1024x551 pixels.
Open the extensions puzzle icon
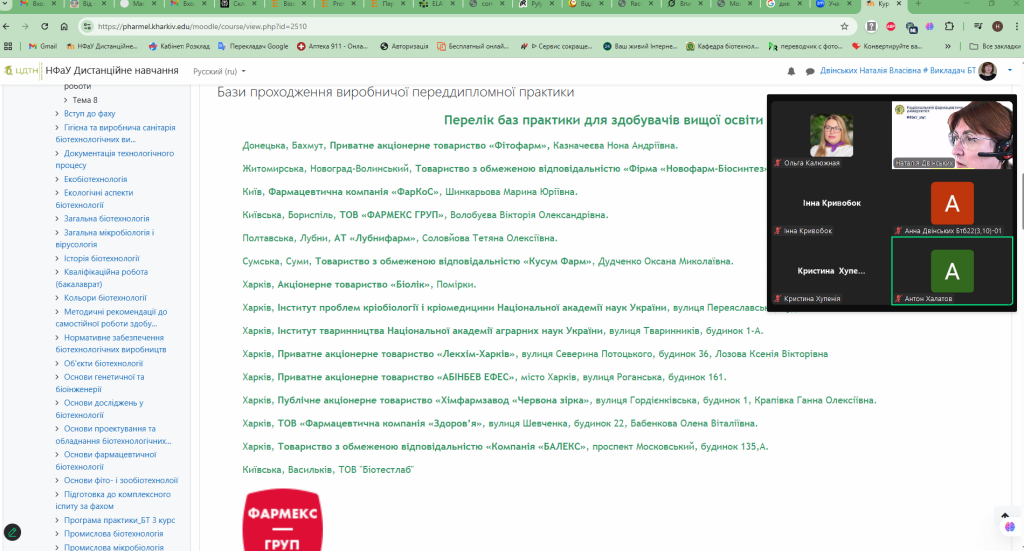point(950,27)
